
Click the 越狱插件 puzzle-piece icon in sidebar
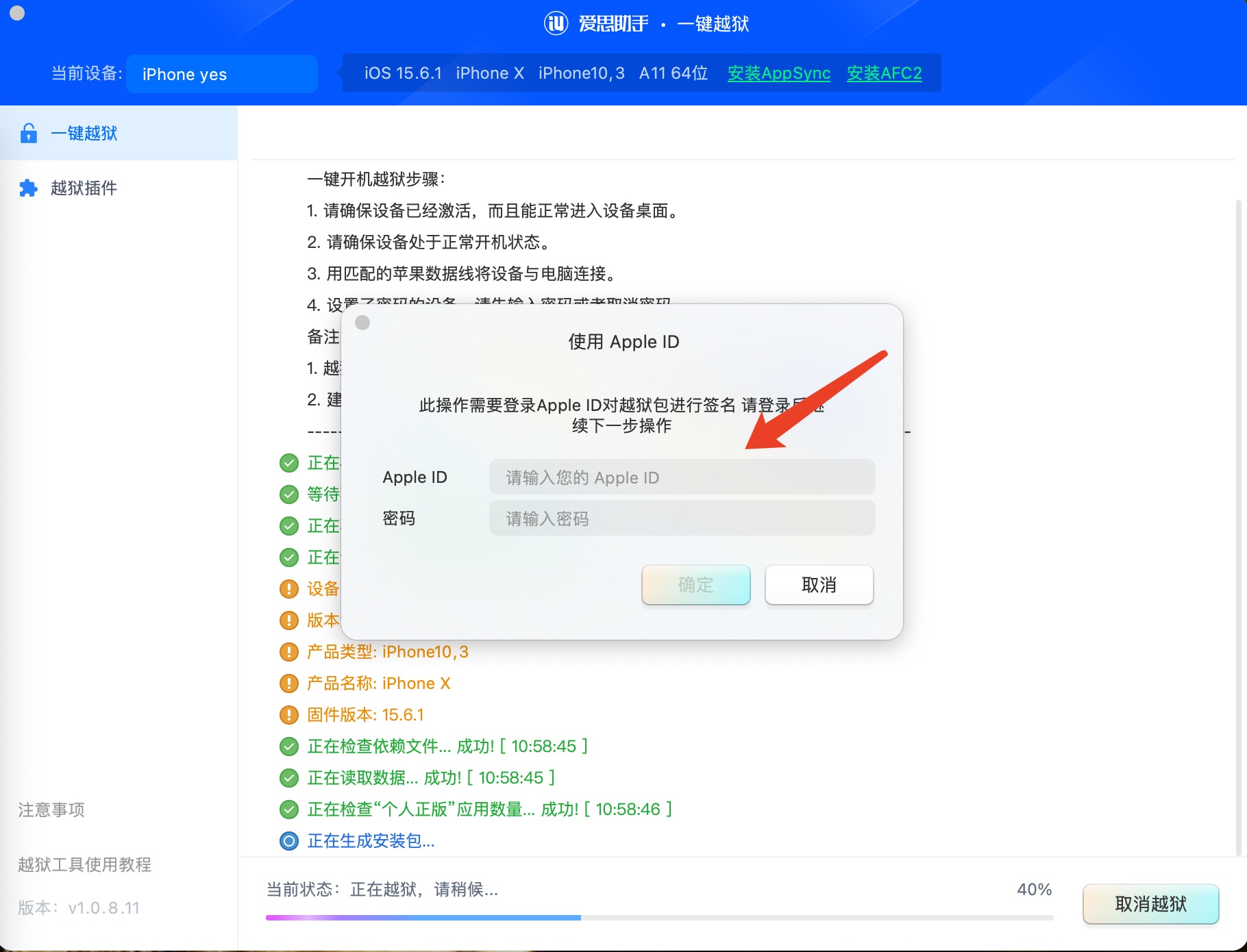(x=28, y=188)
